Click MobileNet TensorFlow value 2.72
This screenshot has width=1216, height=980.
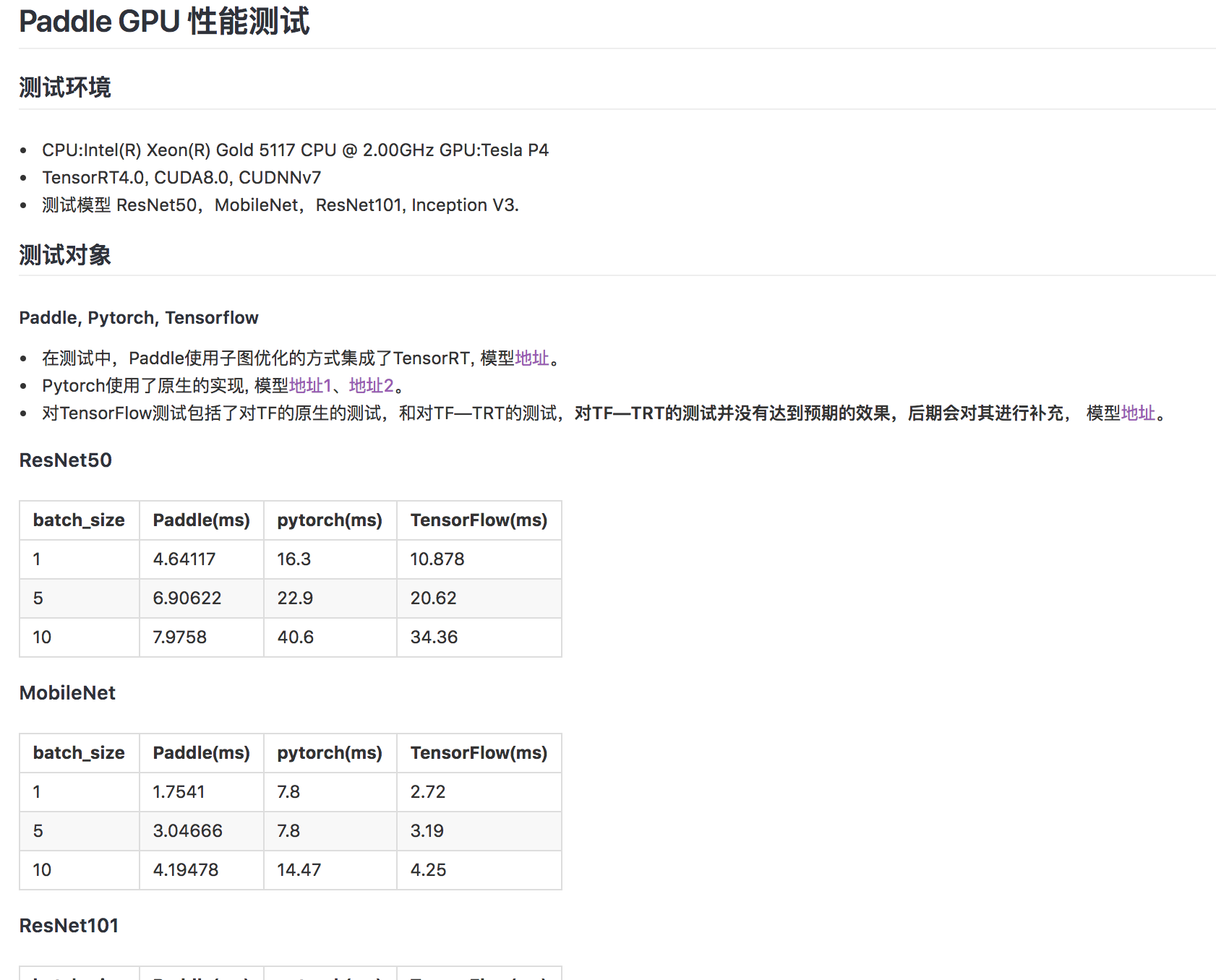pos(428,792)
